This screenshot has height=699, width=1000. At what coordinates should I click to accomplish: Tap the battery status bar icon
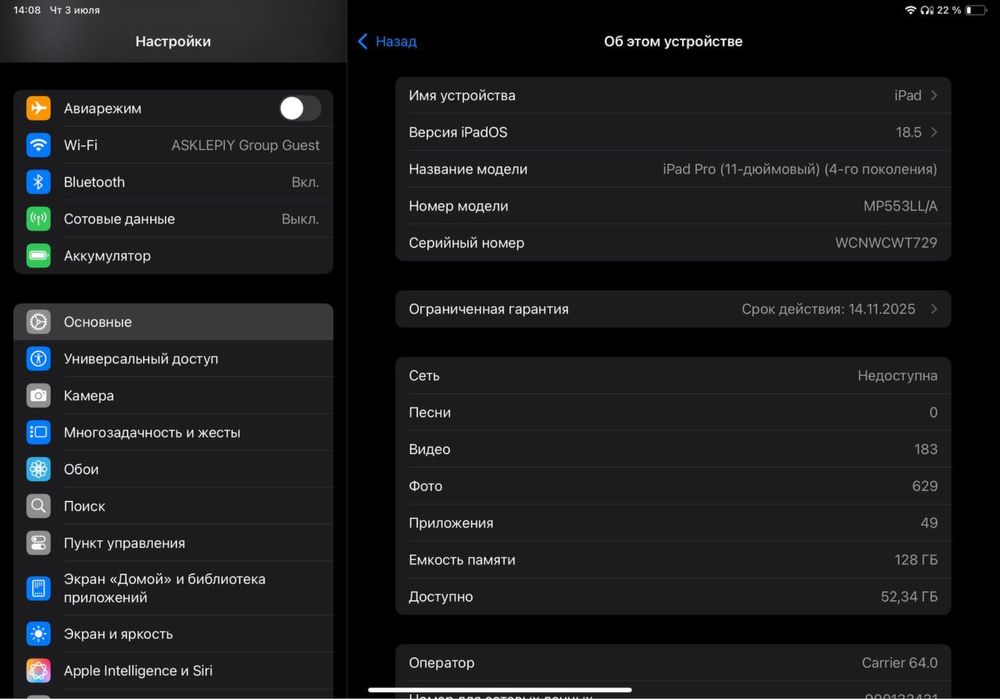click(x=976, y=10)
